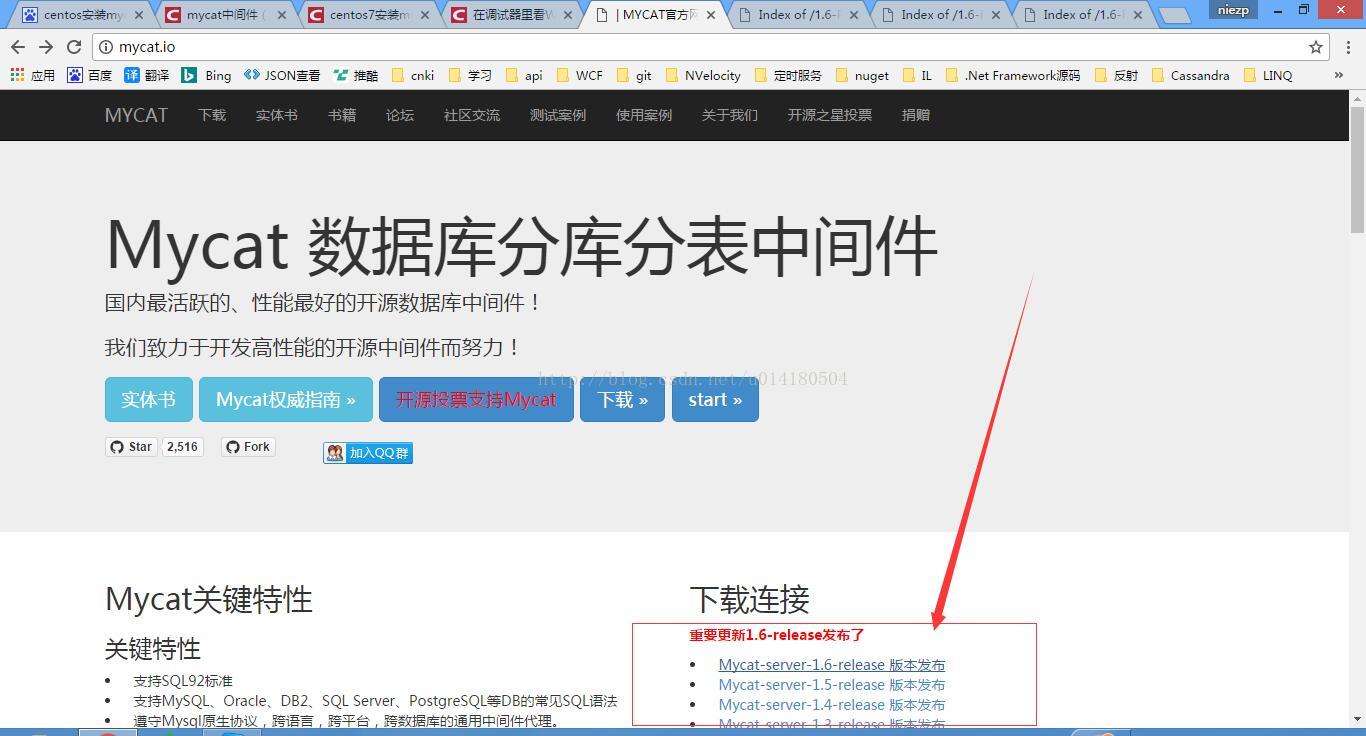This screenshot has width=1366, height=736.
Task: Open the 书籍 navbar item
Action: pos(342,115)
